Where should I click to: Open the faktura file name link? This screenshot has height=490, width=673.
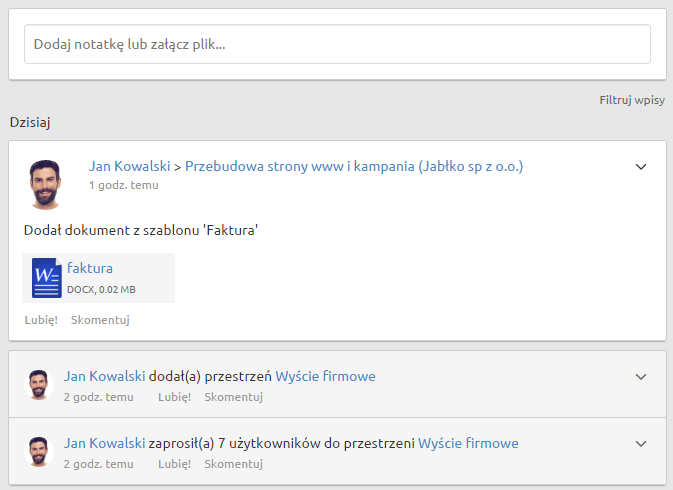pyautogui.click(x=90, y=268)
